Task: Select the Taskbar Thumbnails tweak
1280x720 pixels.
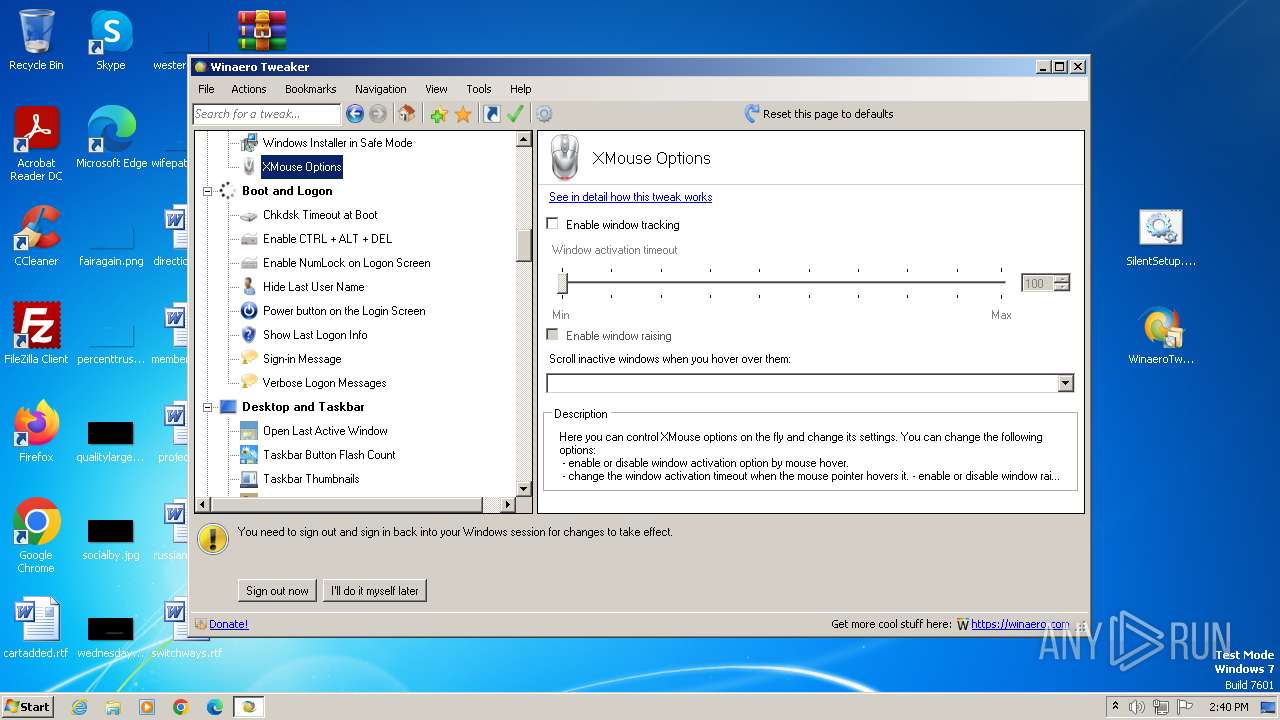Action: point(311,479)
